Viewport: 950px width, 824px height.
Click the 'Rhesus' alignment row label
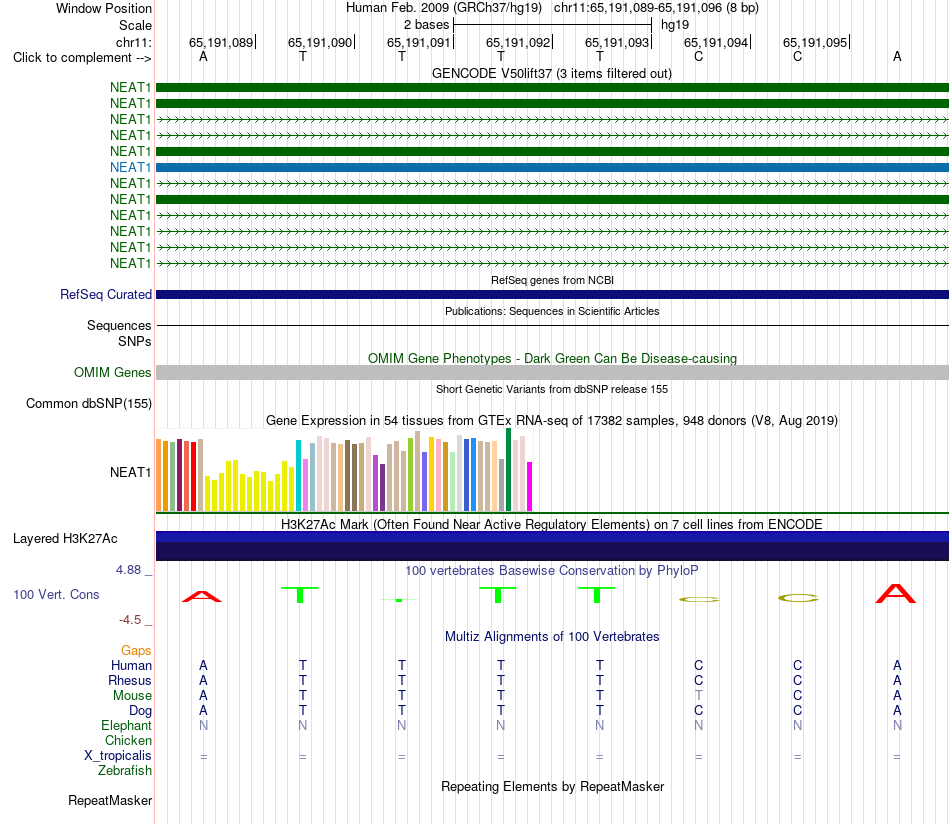(130, 680)
